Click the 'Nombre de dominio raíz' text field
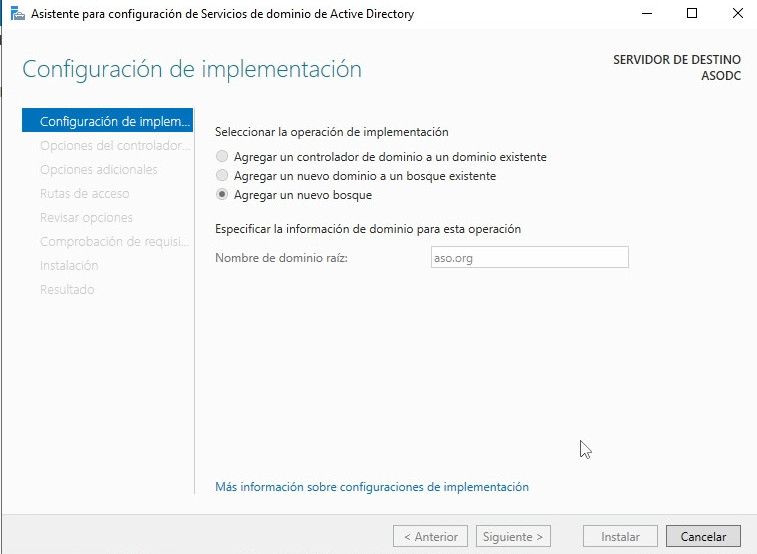Screen dimensions: 757x554 click(x=528, y=258)
